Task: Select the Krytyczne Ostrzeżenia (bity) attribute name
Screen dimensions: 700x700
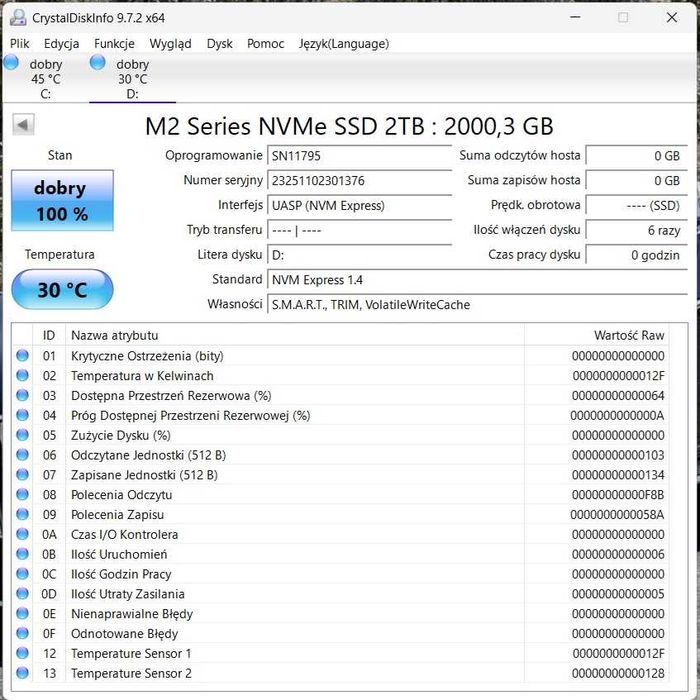Action: (x=147, y=356)
